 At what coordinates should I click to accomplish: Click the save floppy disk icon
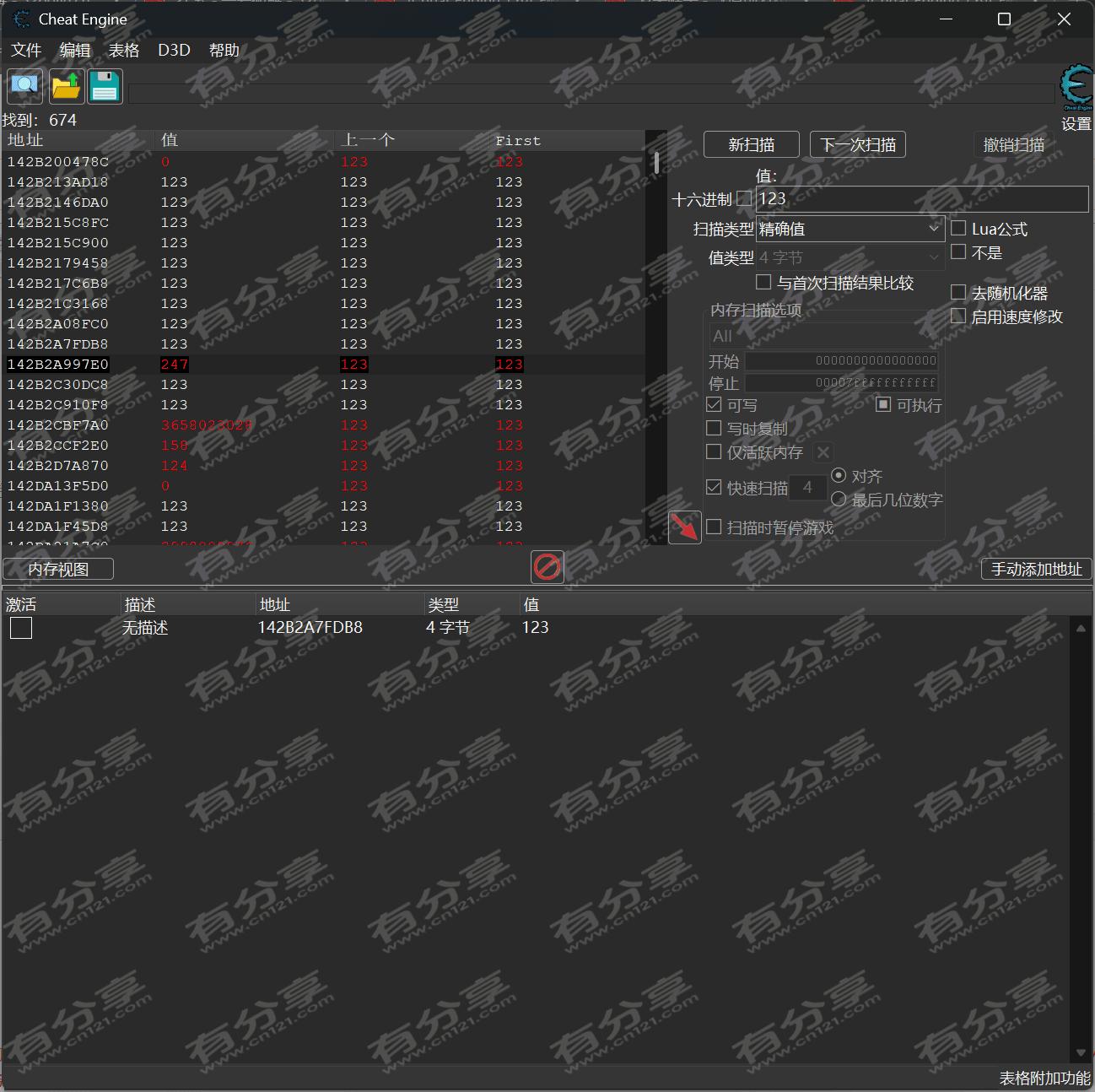click(x=105, y=86)
